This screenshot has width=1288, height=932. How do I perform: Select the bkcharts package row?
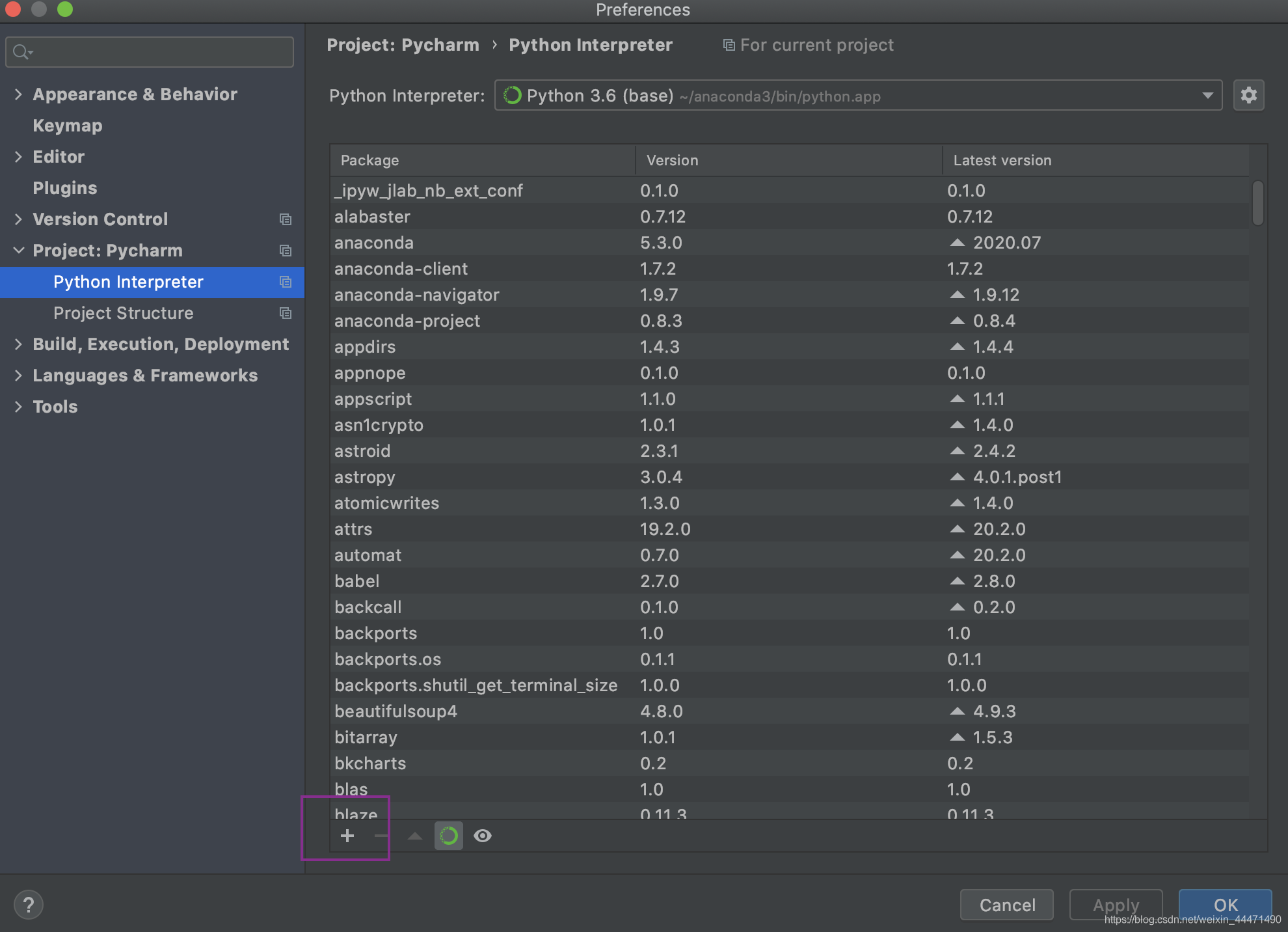pyautogui.click(x=790, y=763)
